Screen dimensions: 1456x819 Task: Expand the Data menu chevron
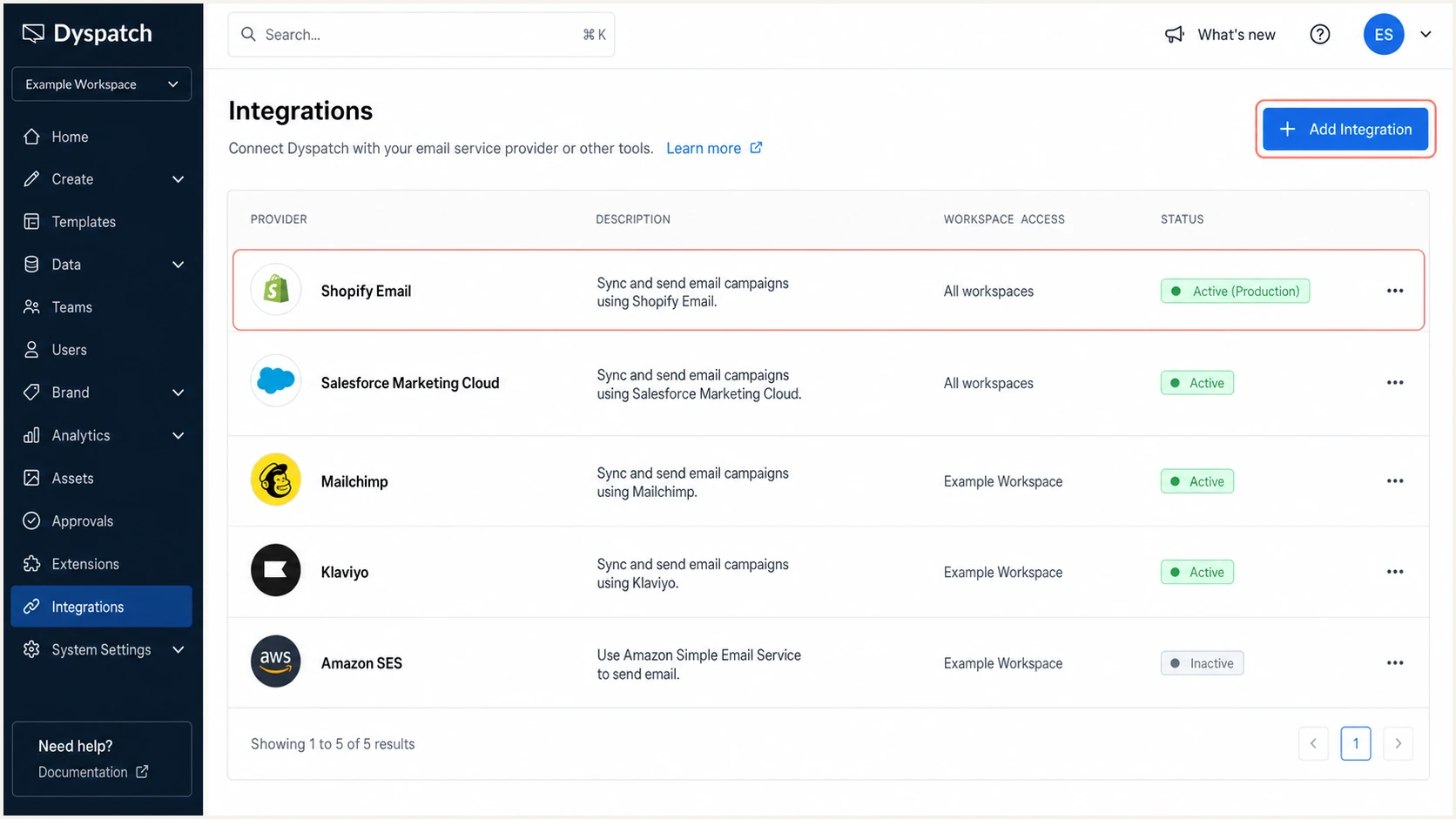pyautogui.click(x=179, y=265)
